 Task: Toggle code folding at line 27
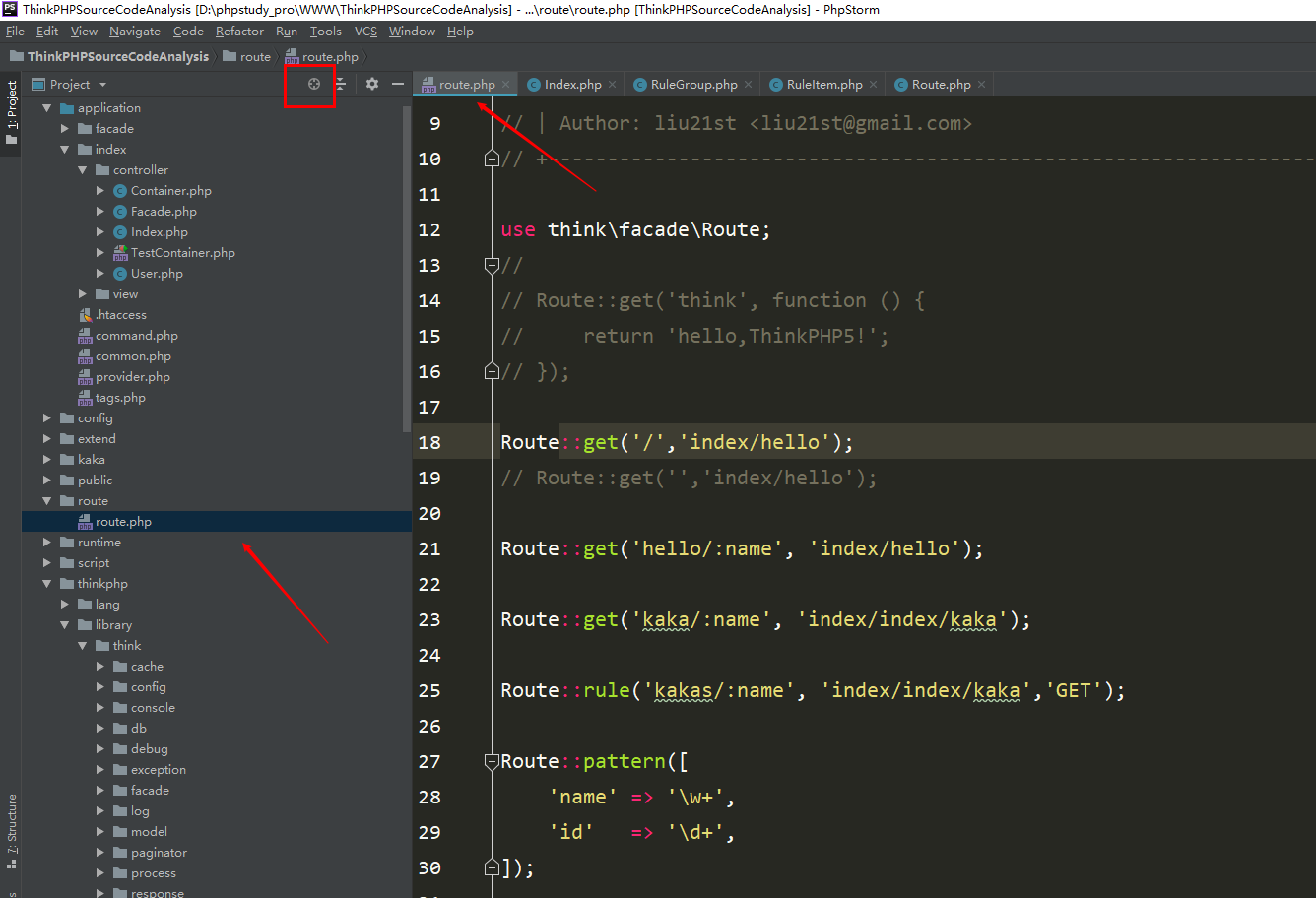[x=492, y=761]
